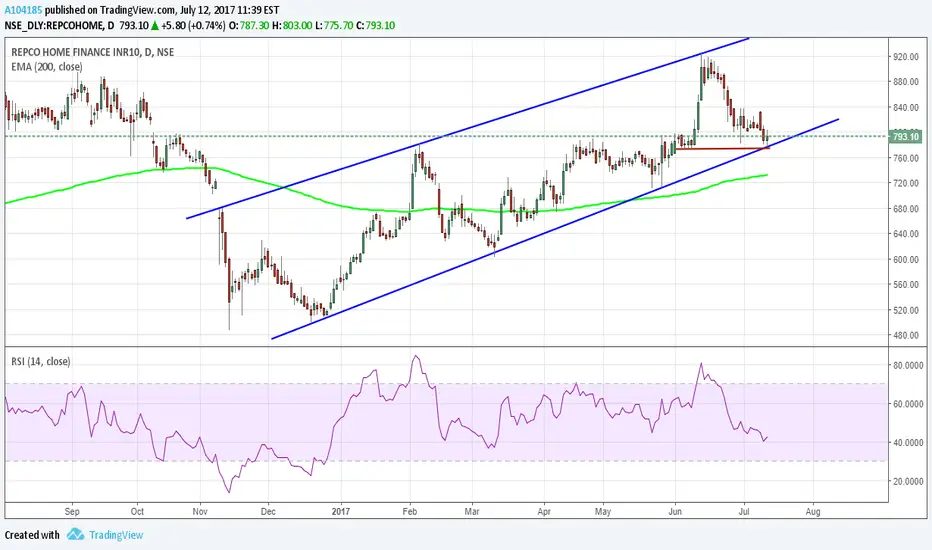
Task: Click the Nov label on time axis
Action: point(200,511)
